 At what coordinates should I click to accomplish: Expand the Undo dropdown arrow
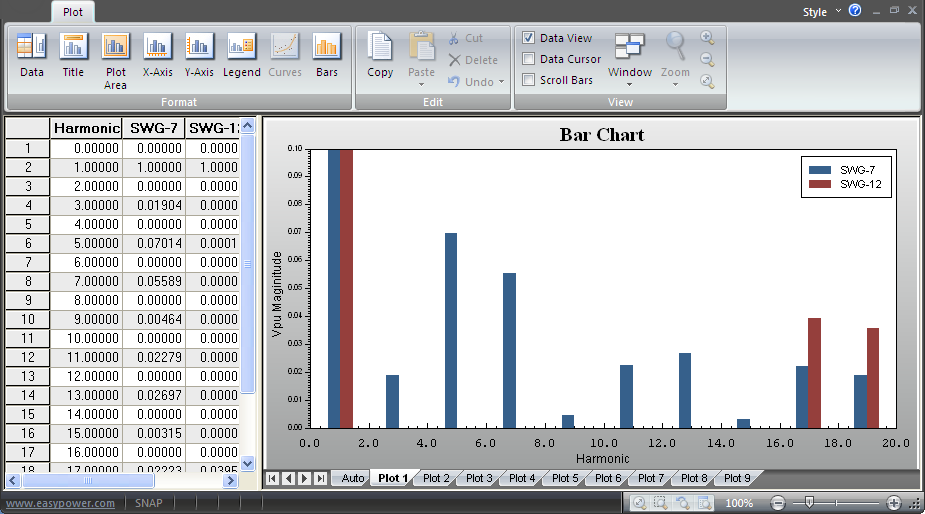click(501, 82)
